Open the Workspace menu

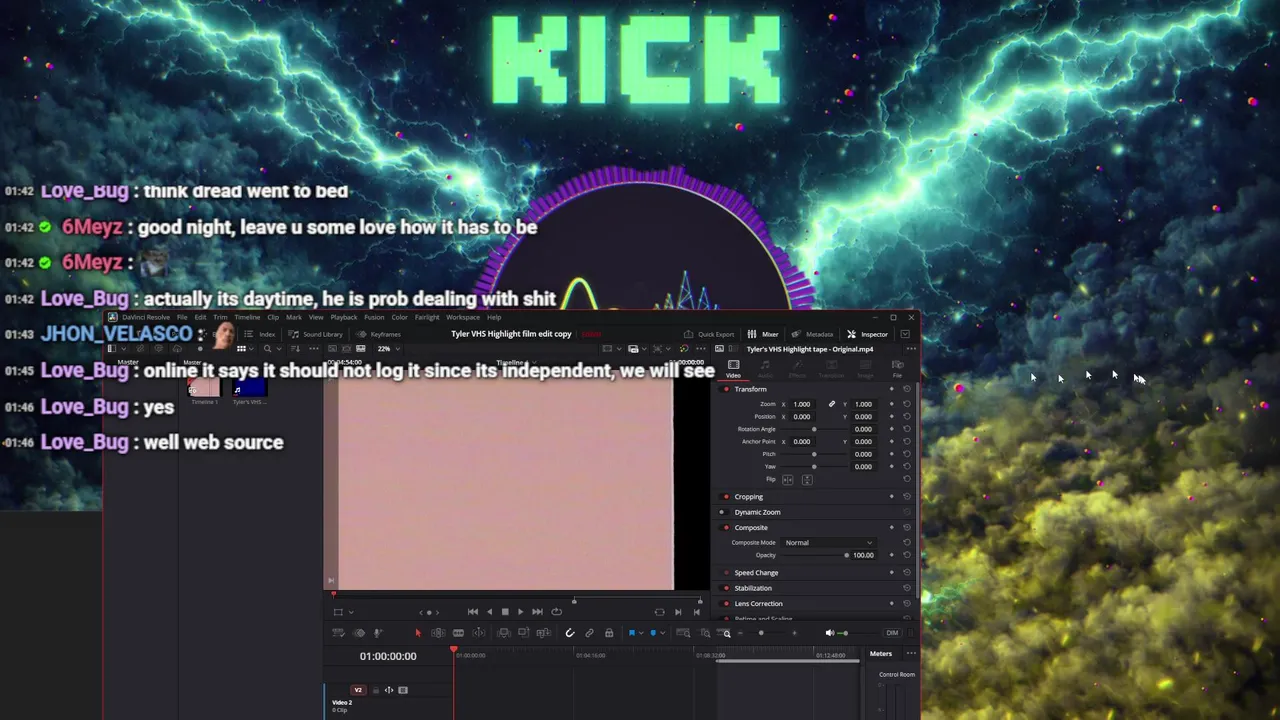(x=463, y=317)
